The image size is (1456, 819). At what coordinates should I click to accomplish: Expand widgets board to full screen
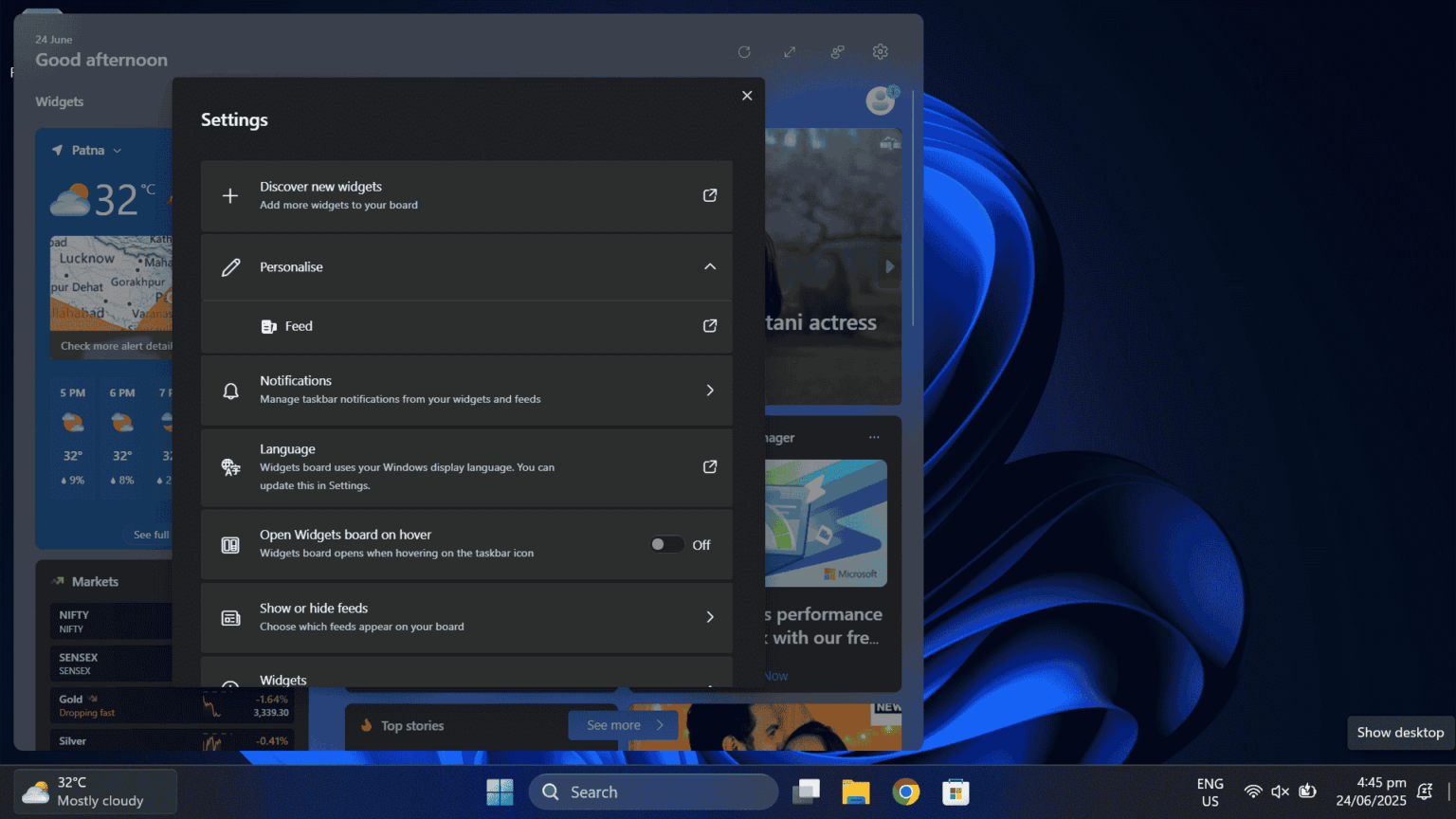point(790,52)
